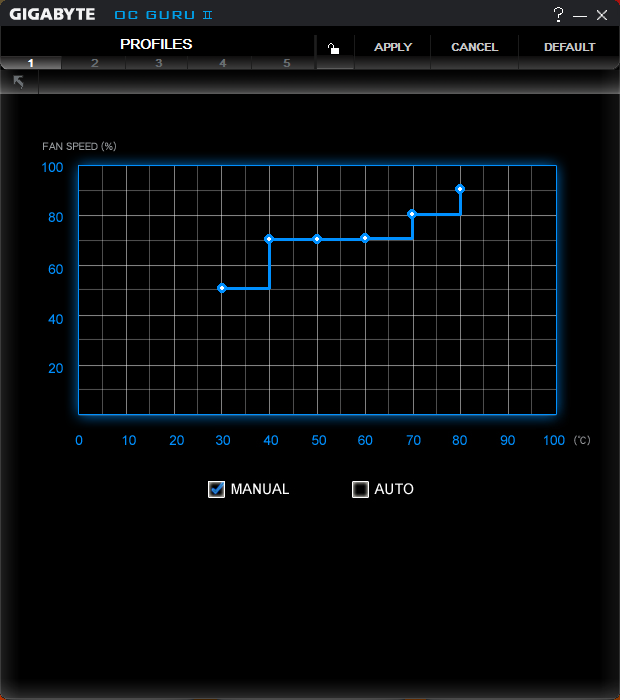Click the CANCEL button

[474, 47]
